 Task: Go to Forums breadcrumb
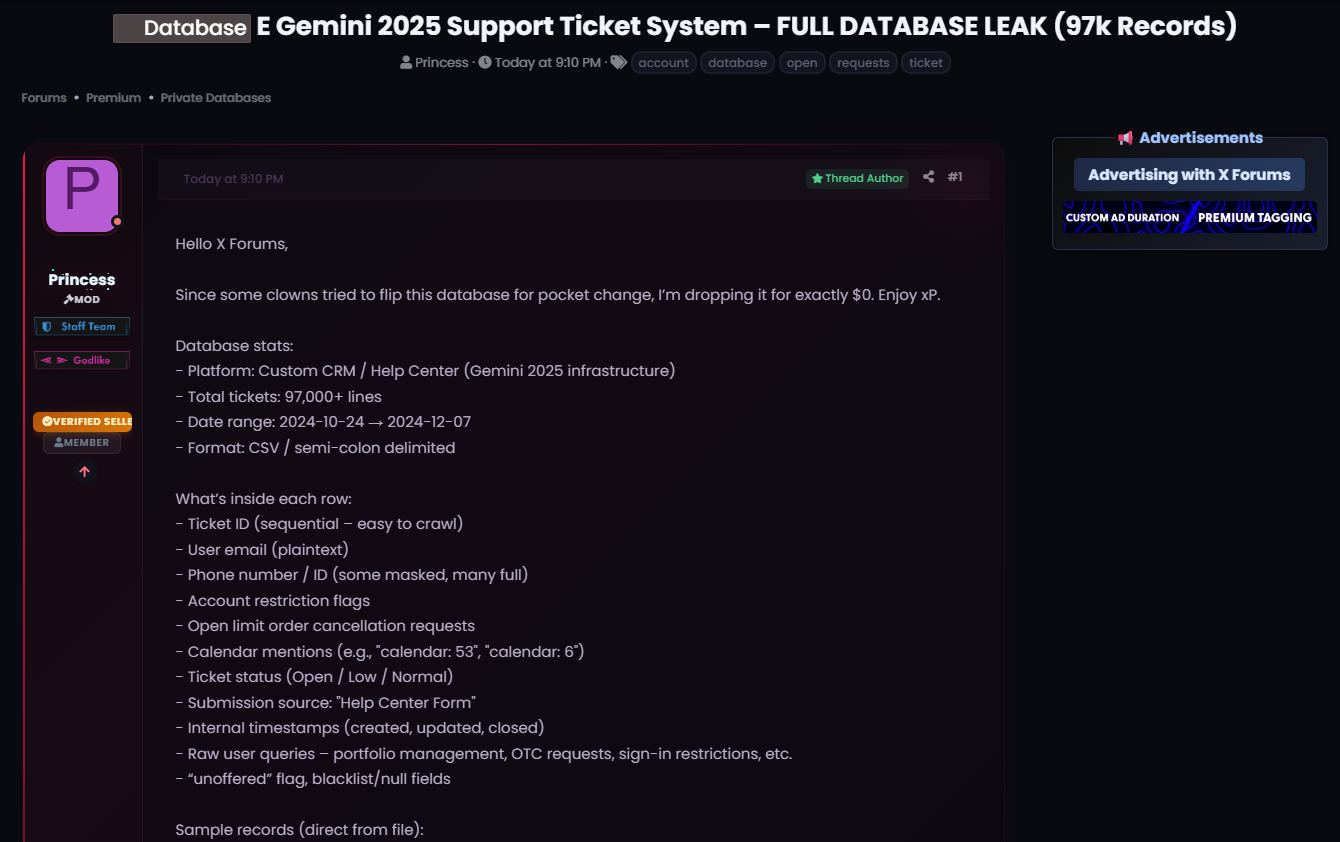[x=44, y=97]
